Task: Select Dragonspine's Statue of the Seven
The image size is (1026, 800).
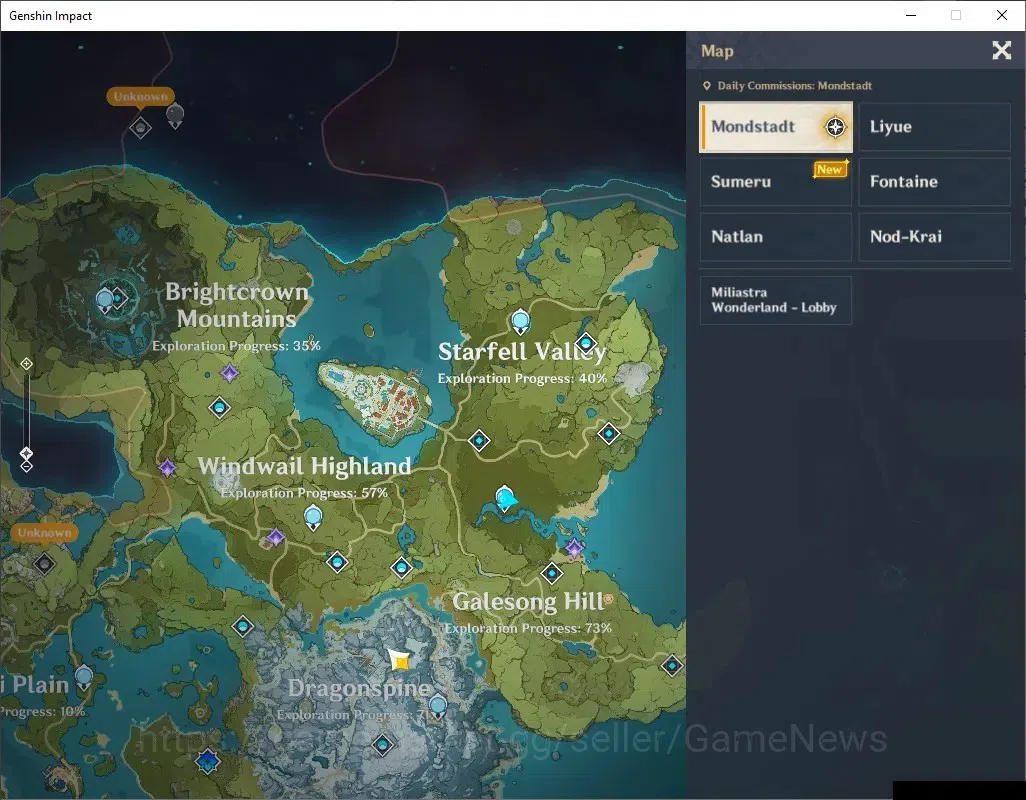Action: tap(438, 708)
